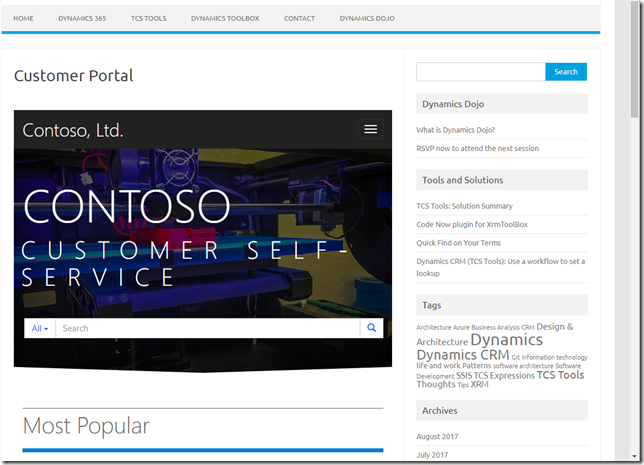Open What is Dynamics Dojo? link
The height and width of the screenshot is (465, 644).
pyautogui.click(x=455, y=130)
